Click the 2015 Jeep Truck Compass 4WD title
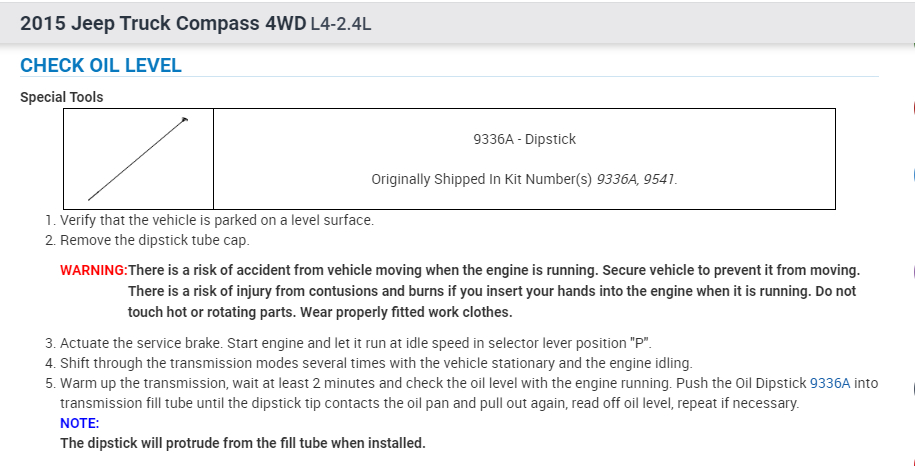Viewport: 915px width, 466px height. (x=163, y=22)
